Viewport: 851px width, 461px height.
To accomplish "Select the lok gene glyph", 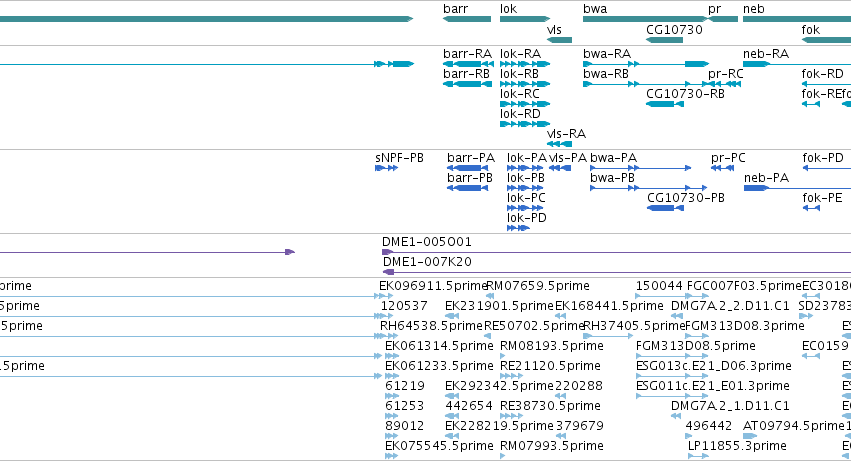I will click(525, 19).
